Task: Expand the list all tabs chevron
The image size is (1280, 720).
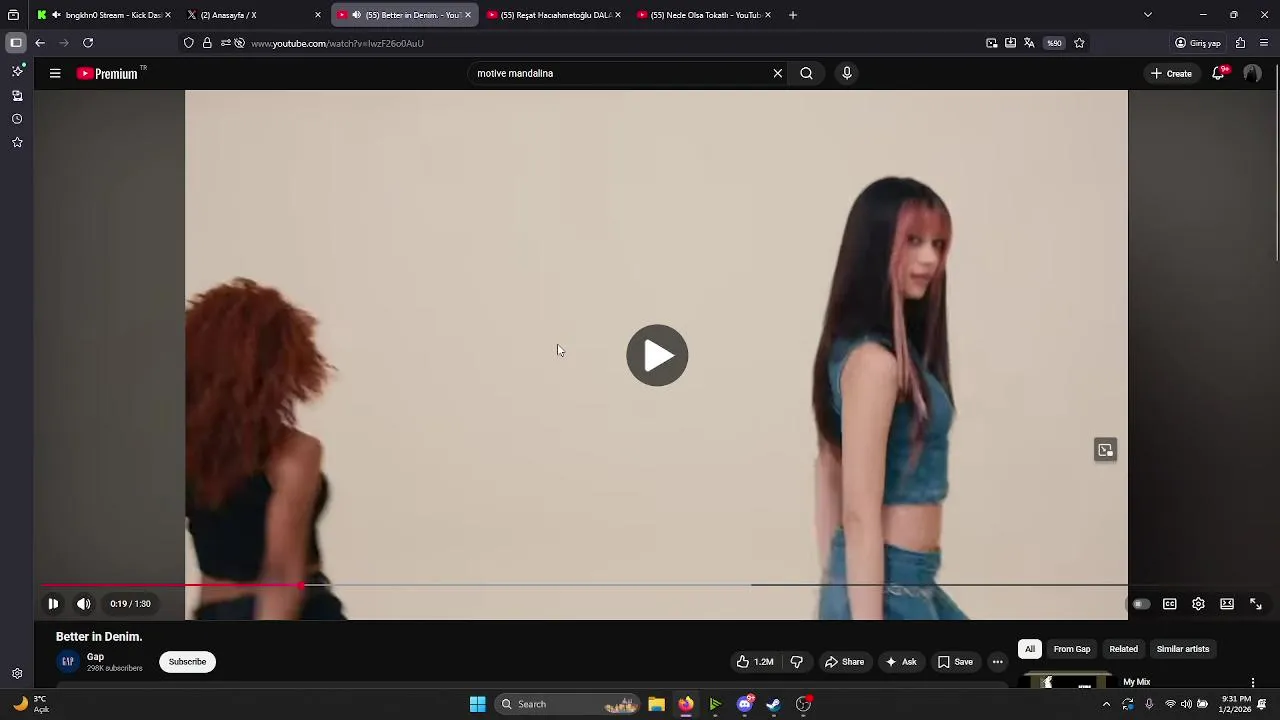Action: pyautogui.click(x=1147, y=15)
